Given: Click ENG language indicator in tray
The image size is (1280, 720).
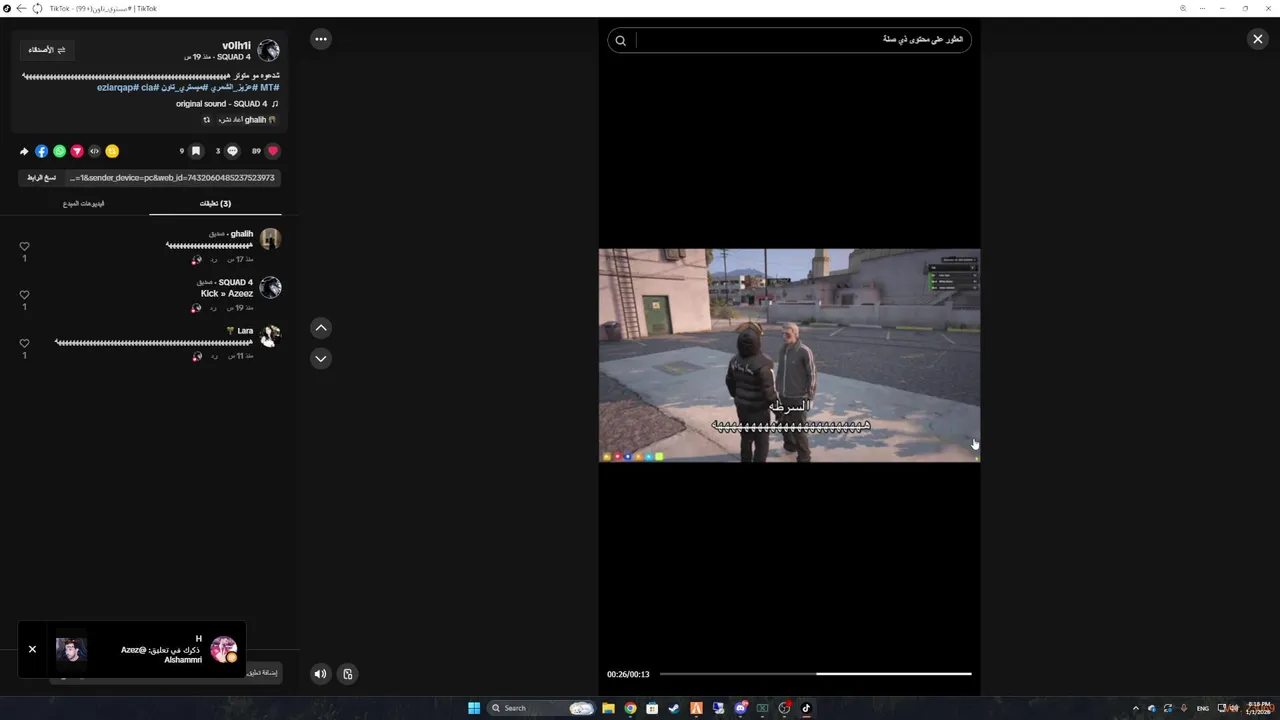Looking at the screenshot, I should (x=1203, y=708).
